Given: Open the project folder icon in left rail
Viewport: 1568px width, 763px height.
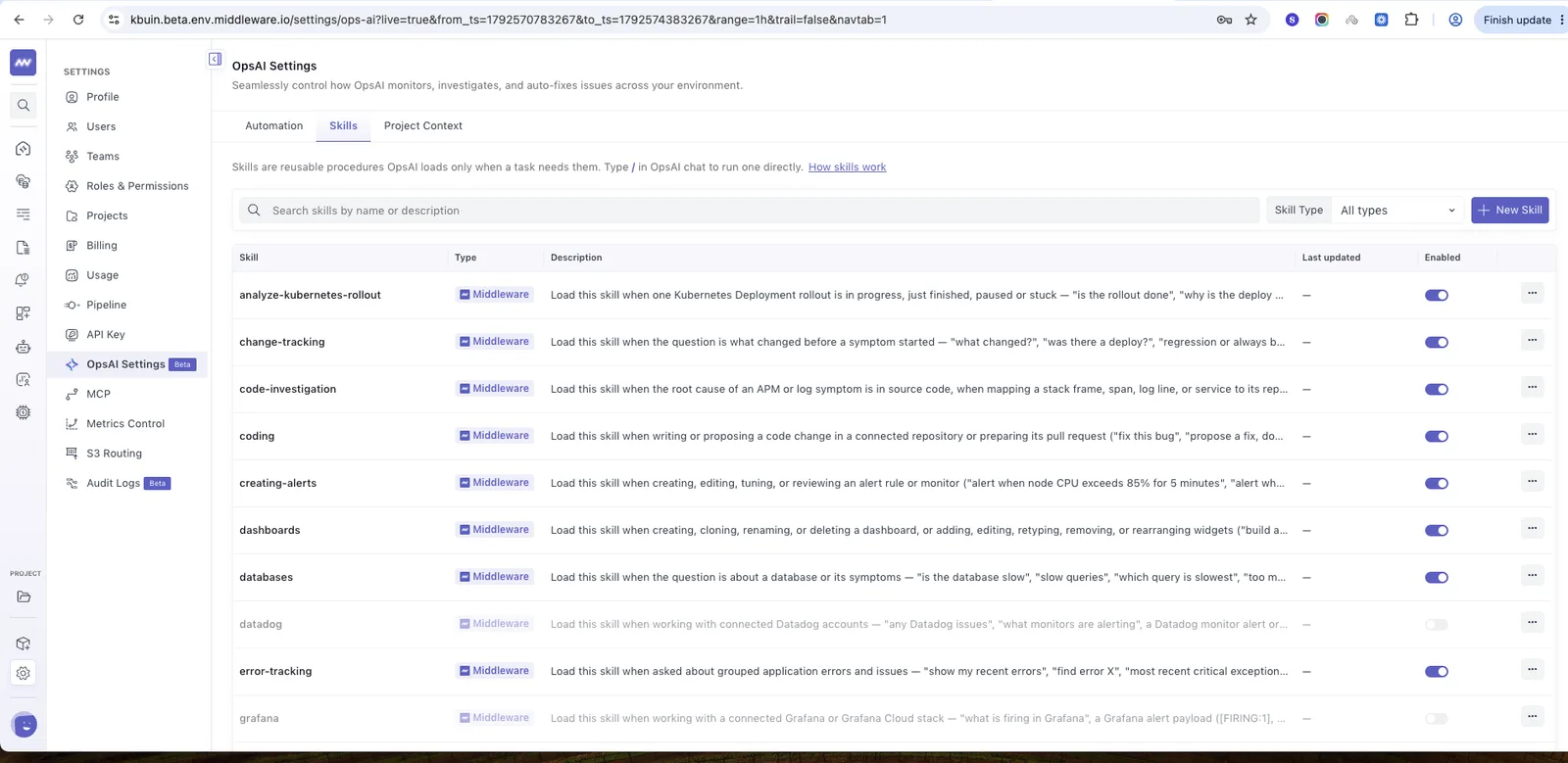Looking at the screenshot, I should coord(24,596).
